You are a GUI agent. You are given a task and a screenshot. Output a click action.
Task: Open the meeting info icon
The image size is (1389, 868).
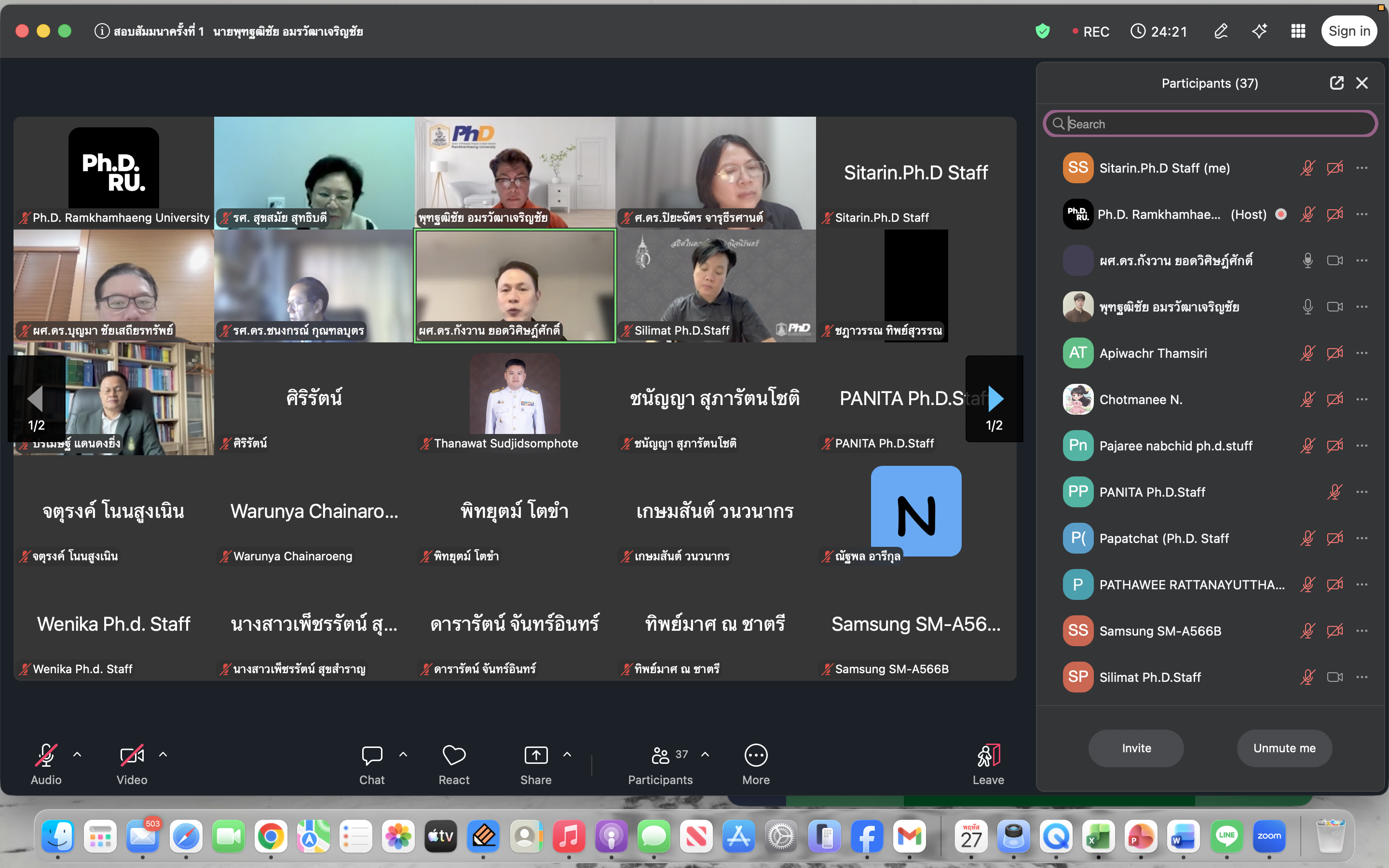point(102,31)
